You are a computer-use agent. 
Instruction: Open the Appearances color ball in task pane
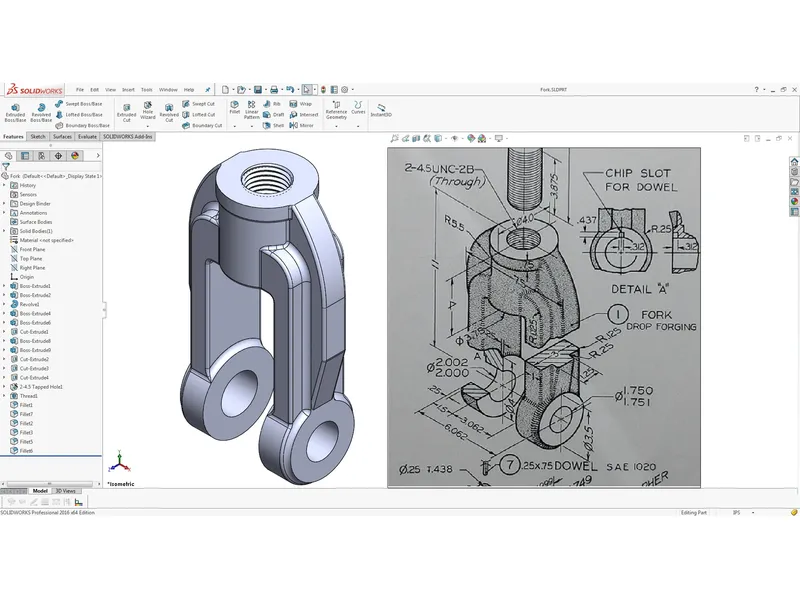point(794,200)
